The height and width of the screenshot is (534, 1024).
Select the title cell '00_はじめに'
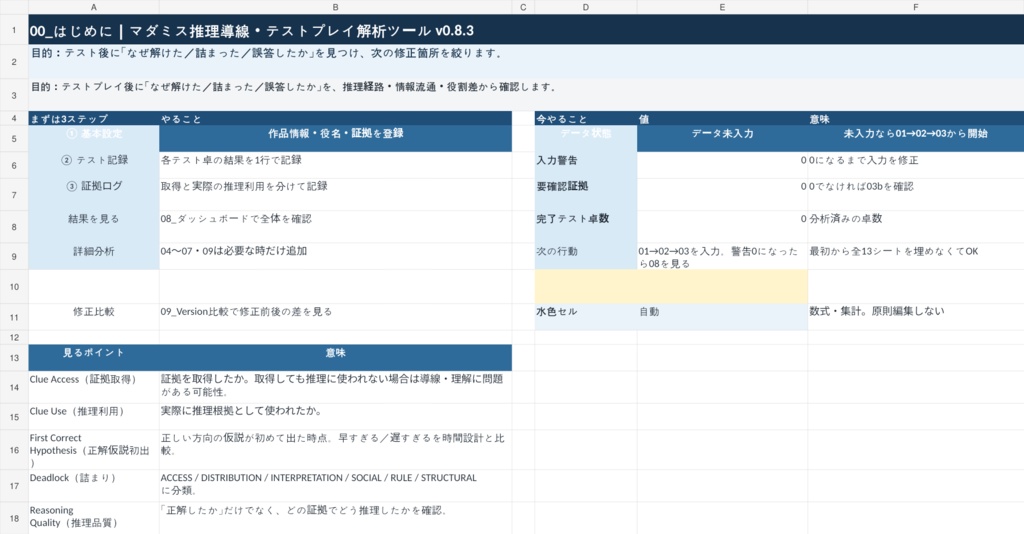(526, 30)
